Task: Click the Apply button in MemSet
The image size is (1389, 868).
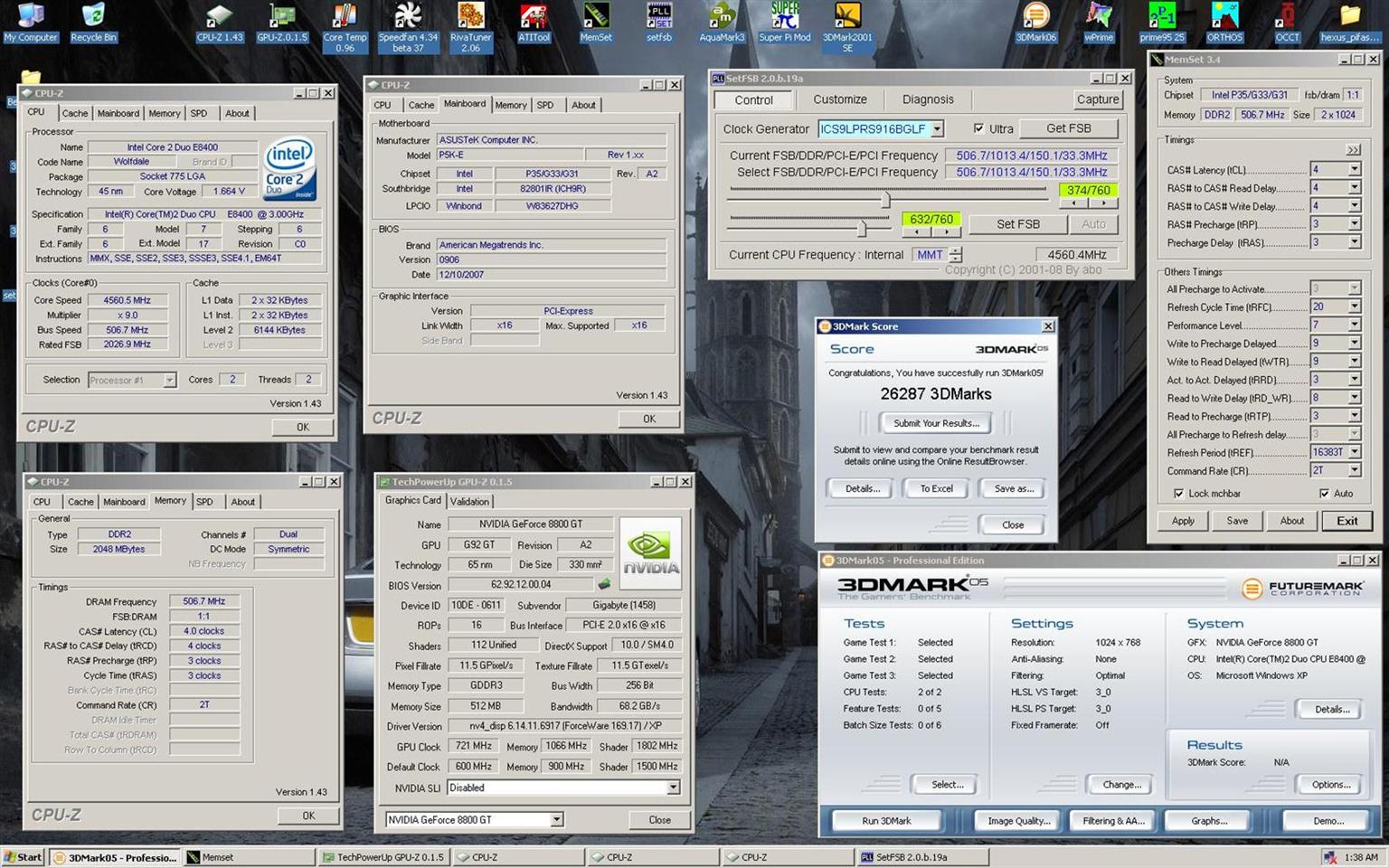Action: 1183,521
